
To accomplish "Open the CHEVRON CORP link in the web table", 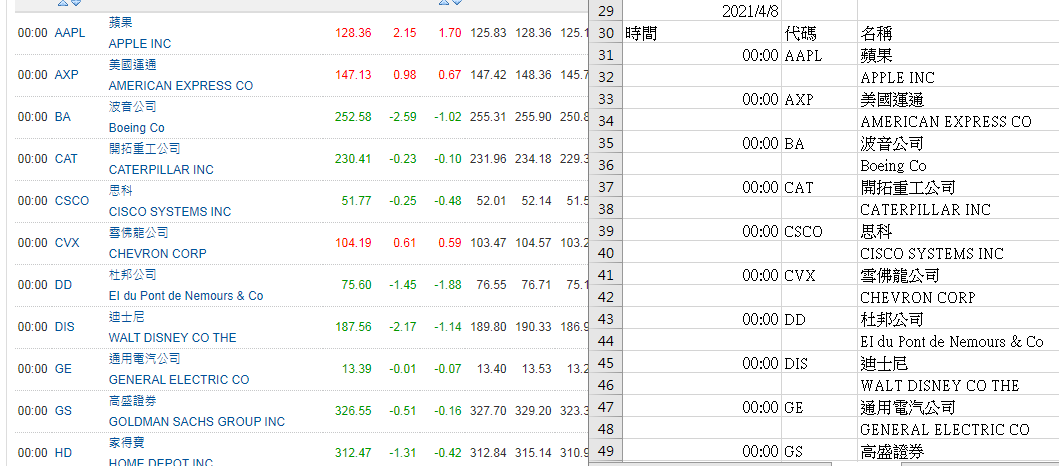I will coord(157,254).
